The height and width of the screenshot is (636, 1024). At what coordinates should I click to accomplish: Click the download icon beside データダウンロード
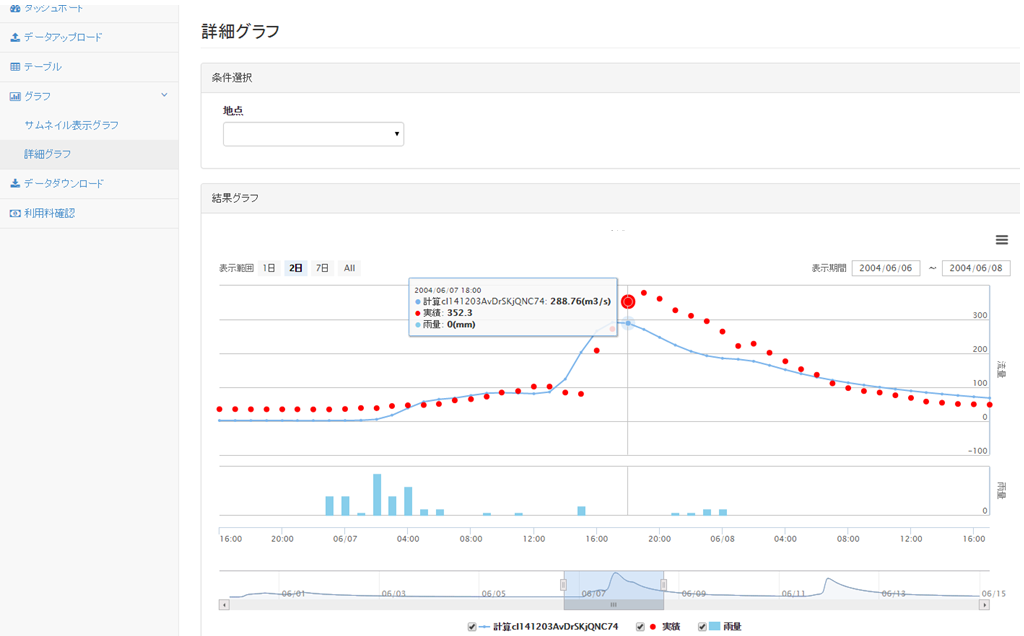point(15,184)
